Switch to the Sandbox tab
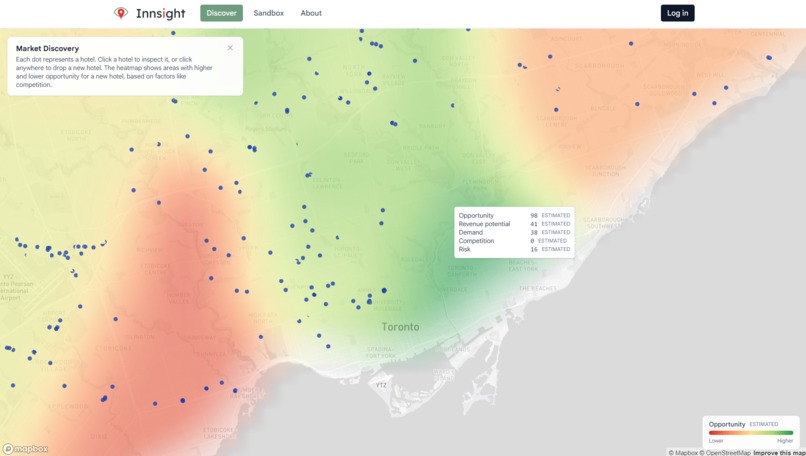Image resolution: width=806 pixels, height=456 pixels. pos(268,13)
